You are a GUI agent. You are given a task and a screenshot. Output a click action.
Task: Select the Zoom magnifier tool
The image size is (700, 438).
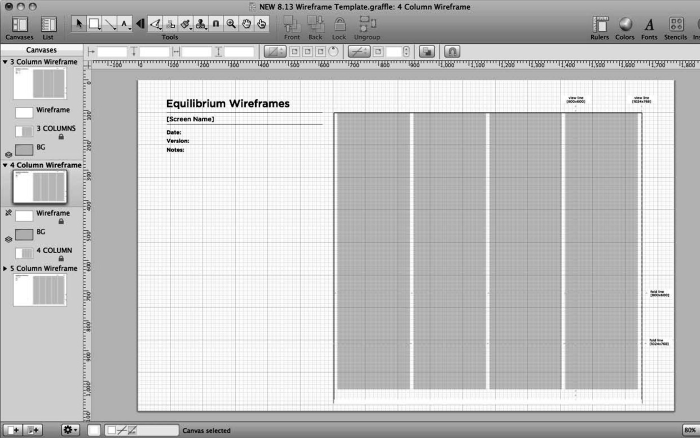(x=231, y=22)
